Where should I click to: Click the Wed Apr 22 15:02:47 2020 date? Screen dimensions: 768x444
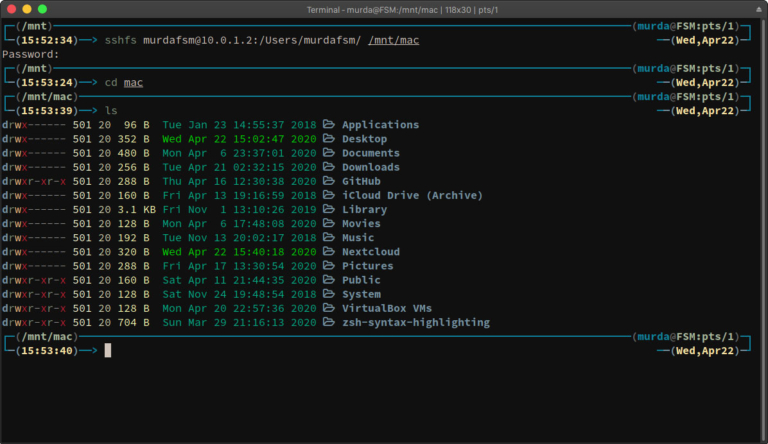tap(240, 139)
